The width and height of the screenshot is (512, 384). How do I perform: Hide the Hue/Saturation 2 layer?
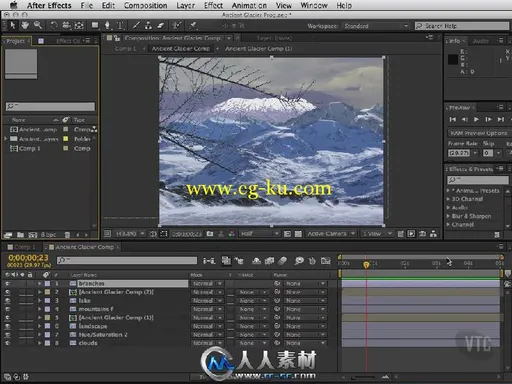click(x=7, y=335)
